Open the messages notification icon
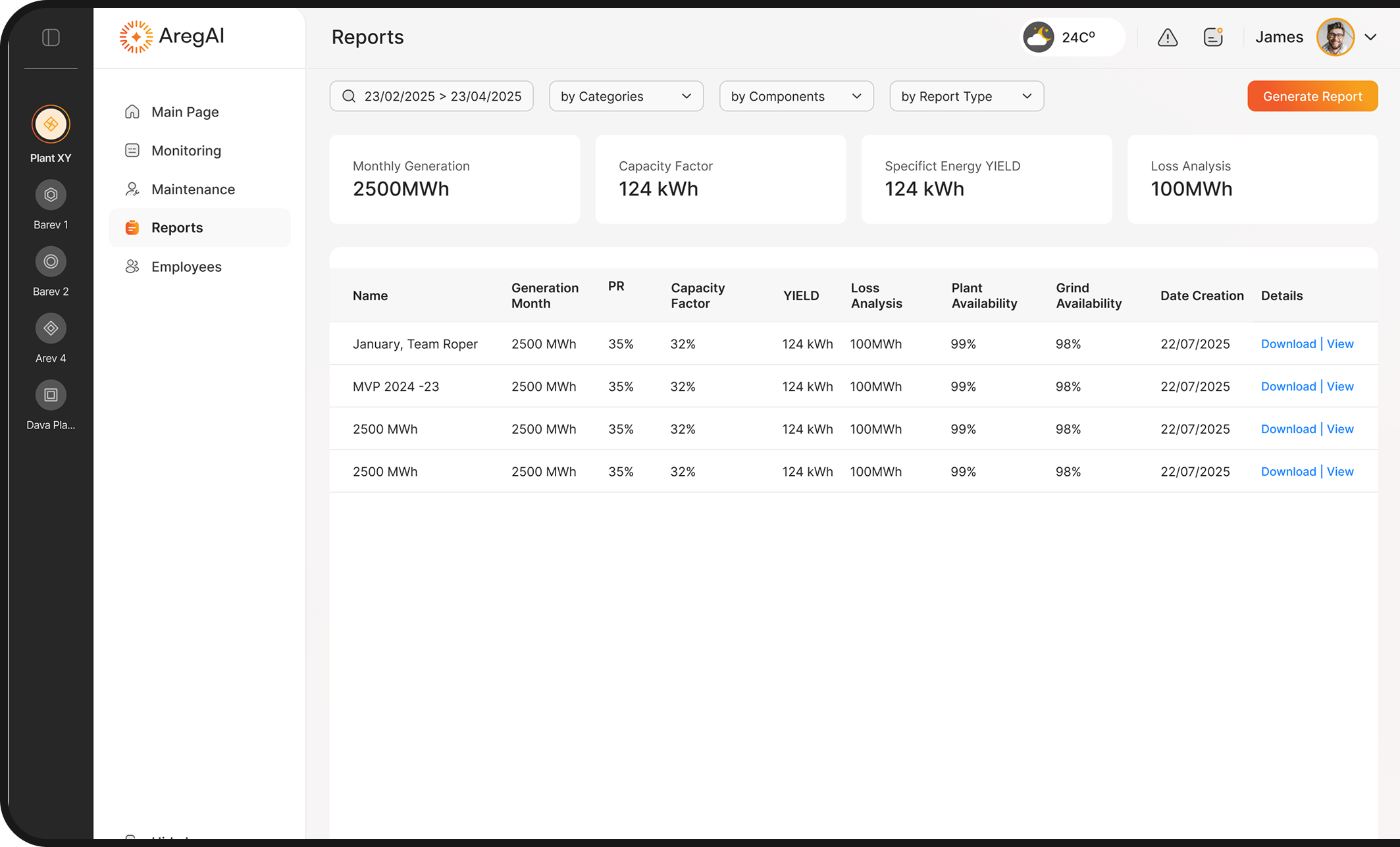Screen dimensions: 1400x847 1212,38
